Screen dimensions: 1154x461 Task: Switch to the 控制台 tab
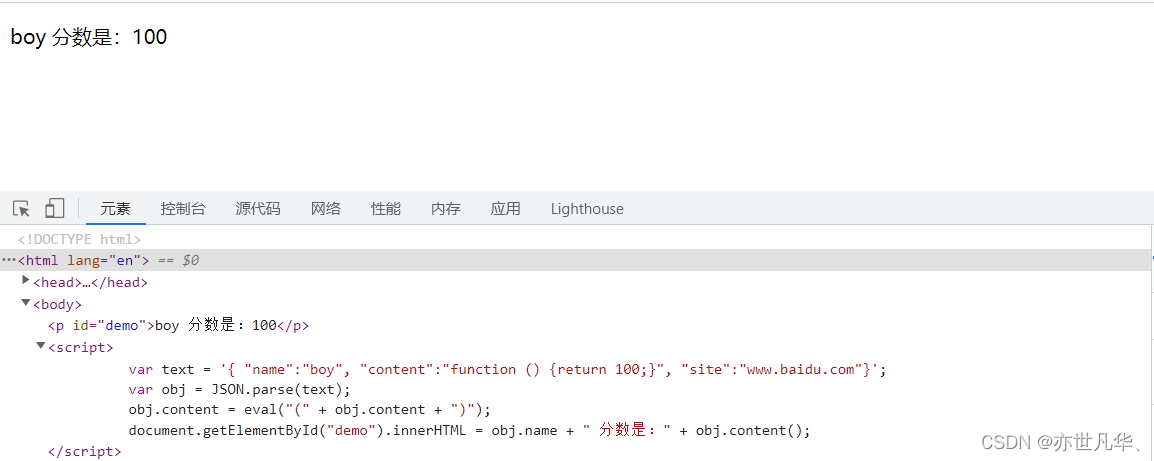pyautogui.click(x=183, y=209)
